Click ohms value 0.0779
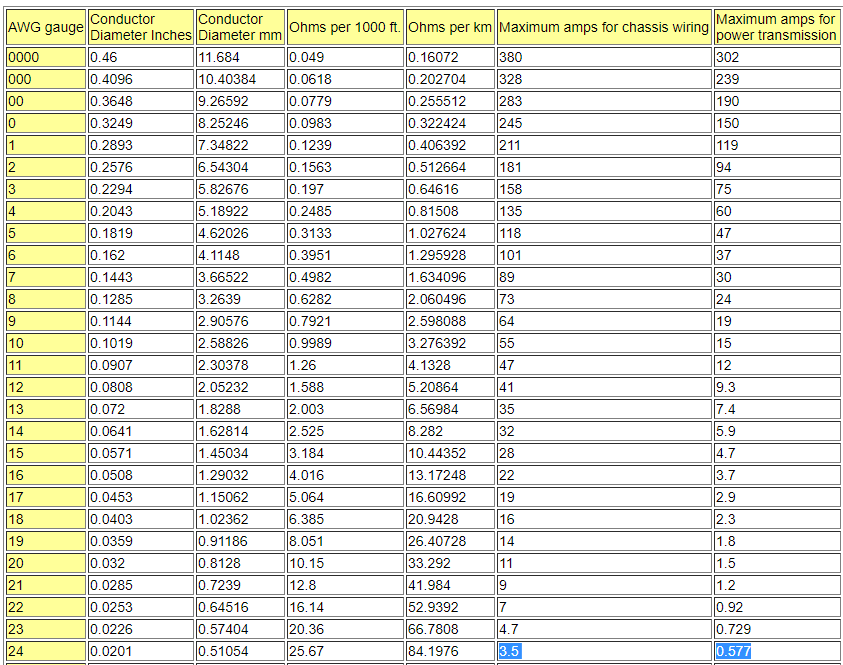843x665 pixels. point(345,101)
